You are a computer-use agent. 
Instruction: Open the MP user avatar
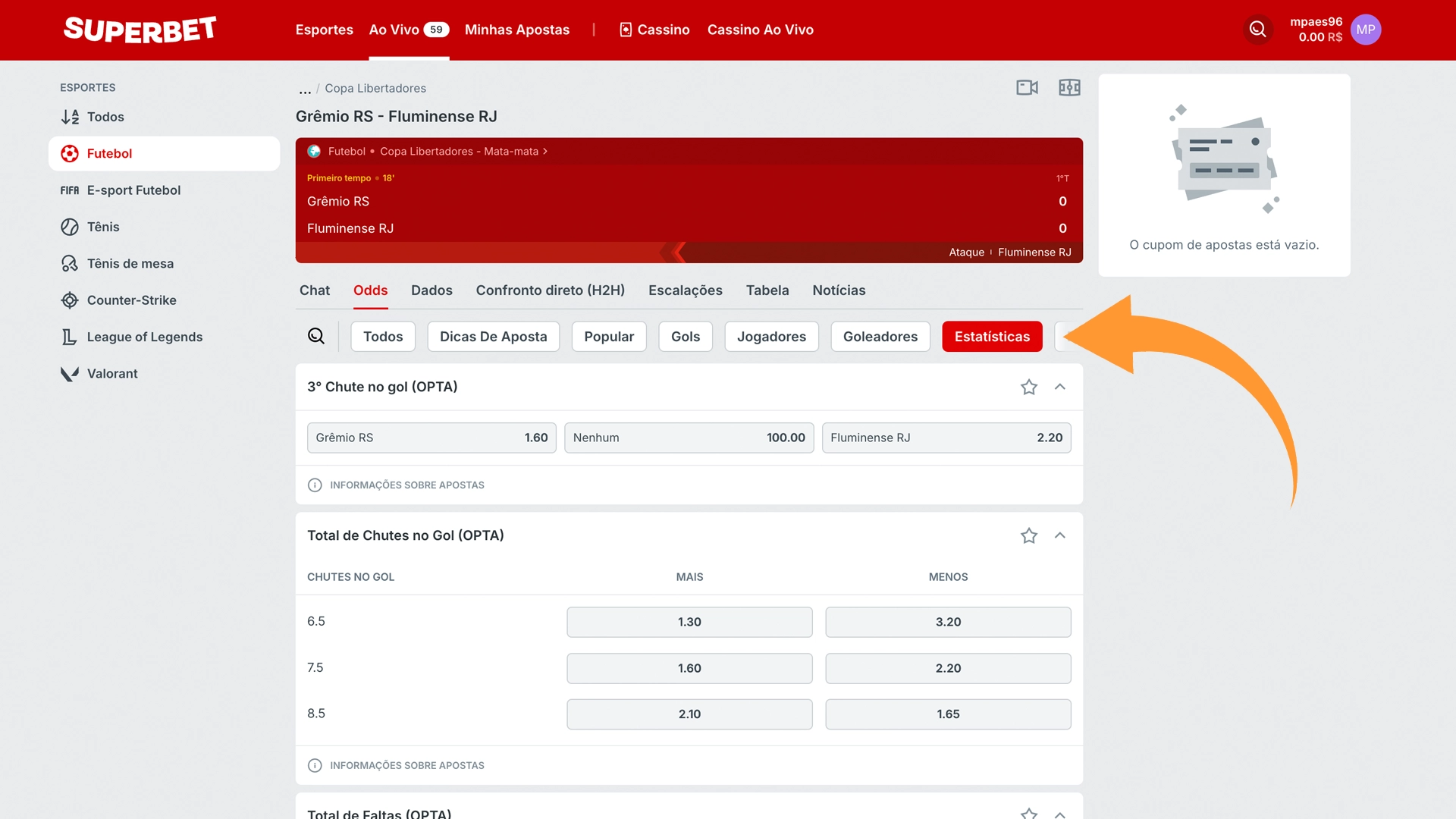point(1366,30)
